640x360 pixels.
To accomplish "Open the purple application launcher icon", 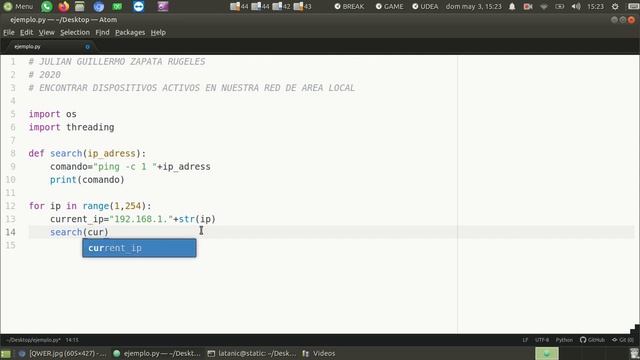I will pyautogui.click(x=163, y=6).
